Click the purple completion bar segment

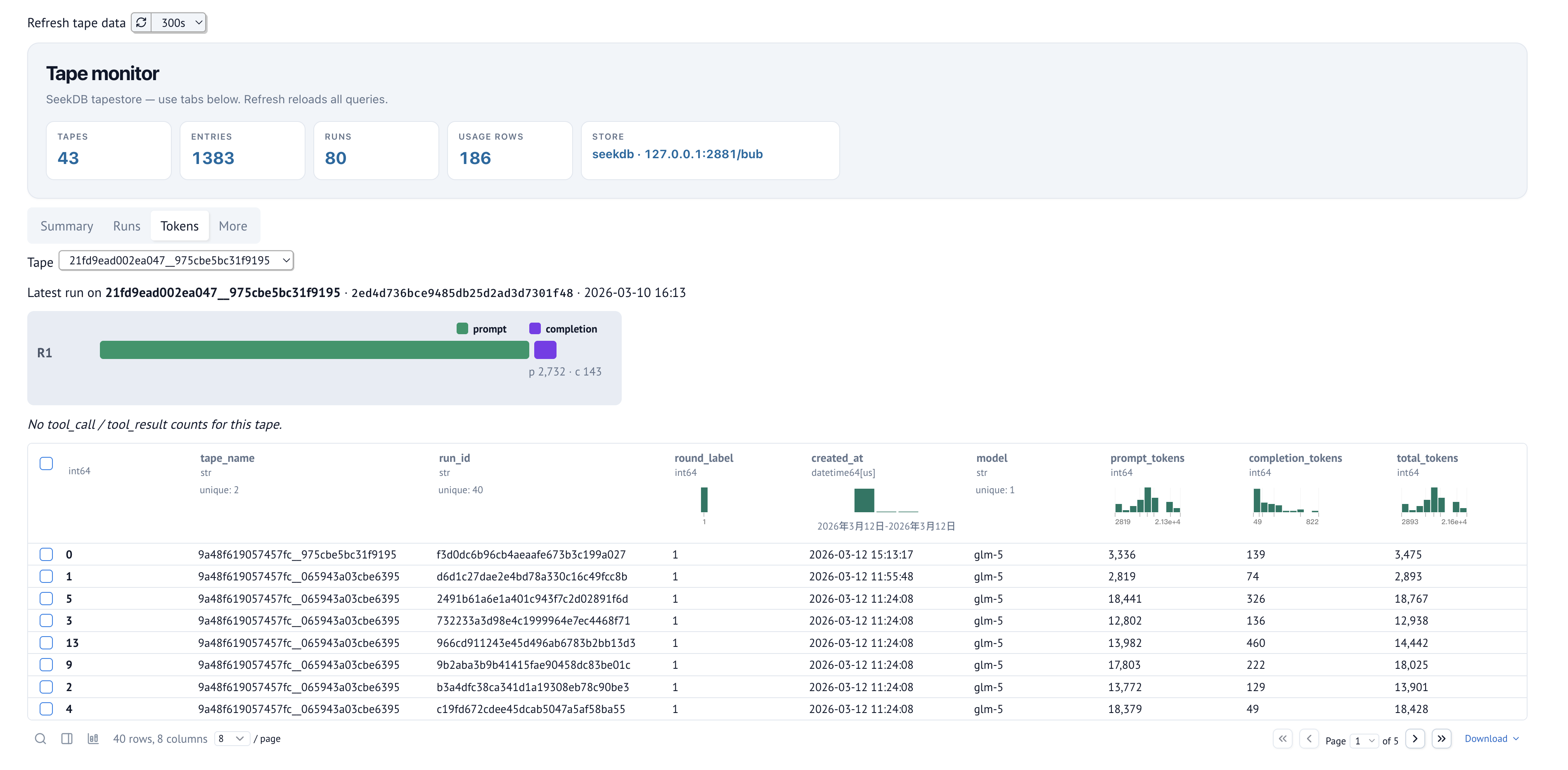[x=545, y=349]
